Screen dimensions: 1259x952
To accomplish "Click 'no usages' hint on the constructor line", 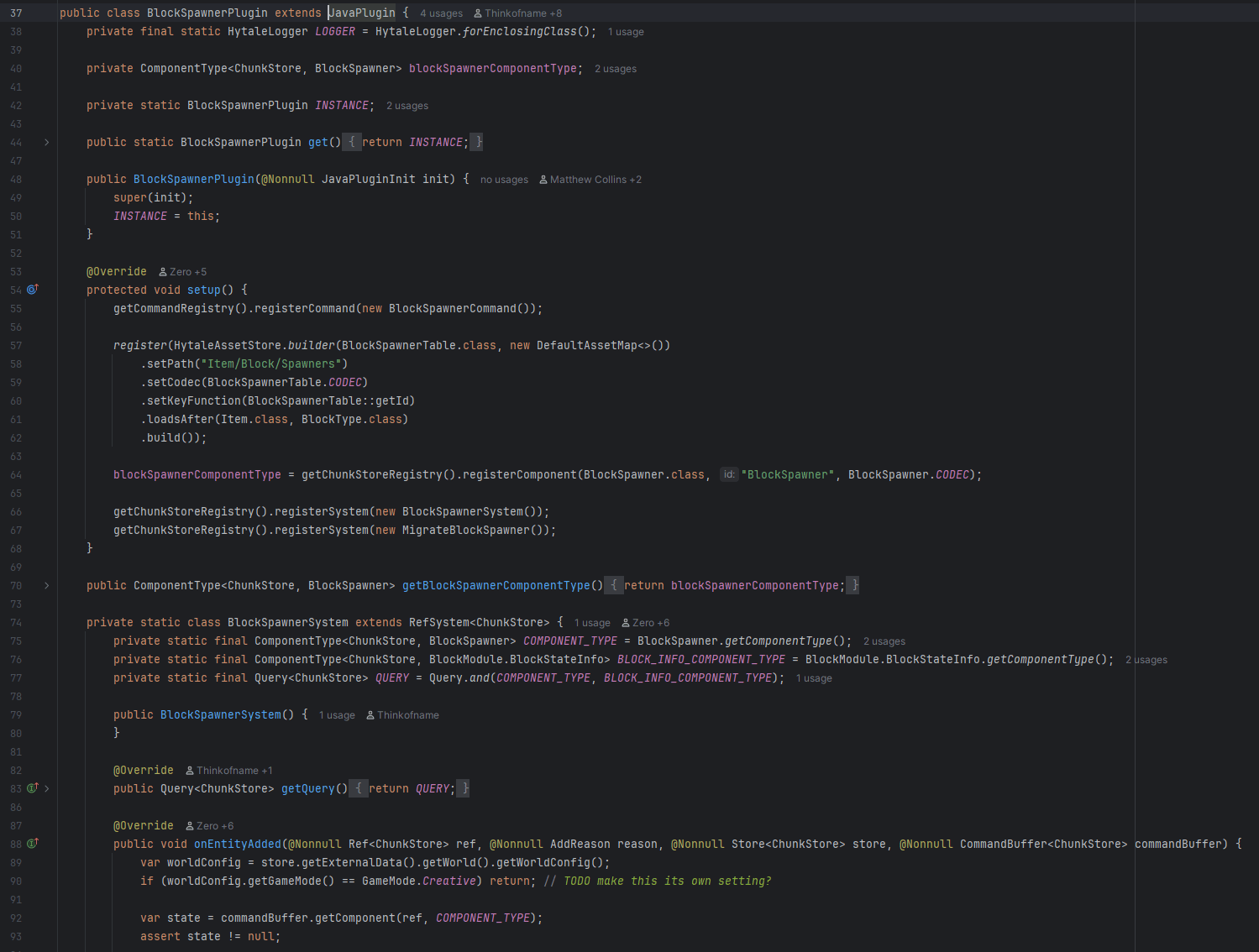I will point(503,179).
